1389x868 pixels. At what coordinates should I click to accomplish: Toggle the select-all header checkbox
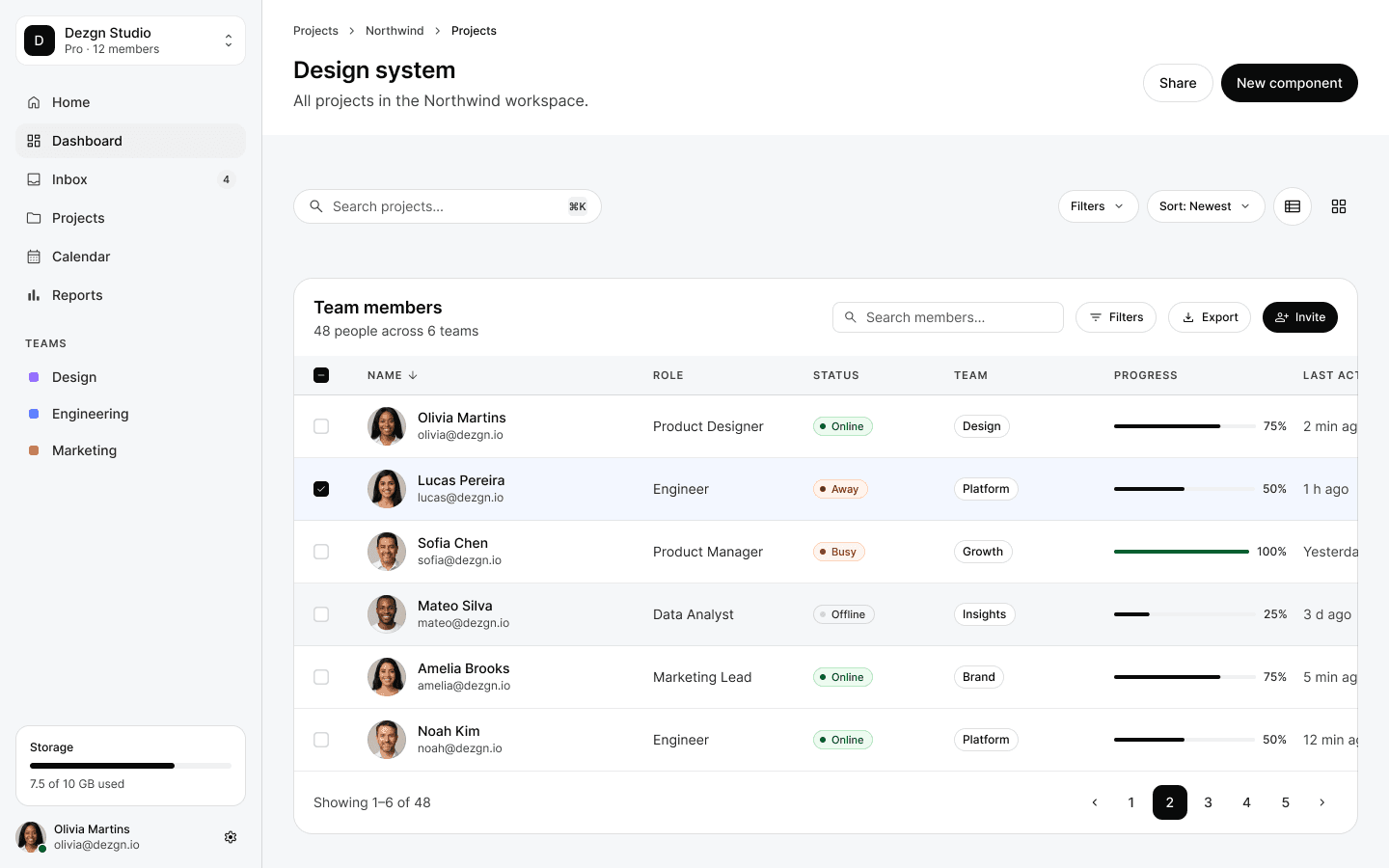(321, 375)
